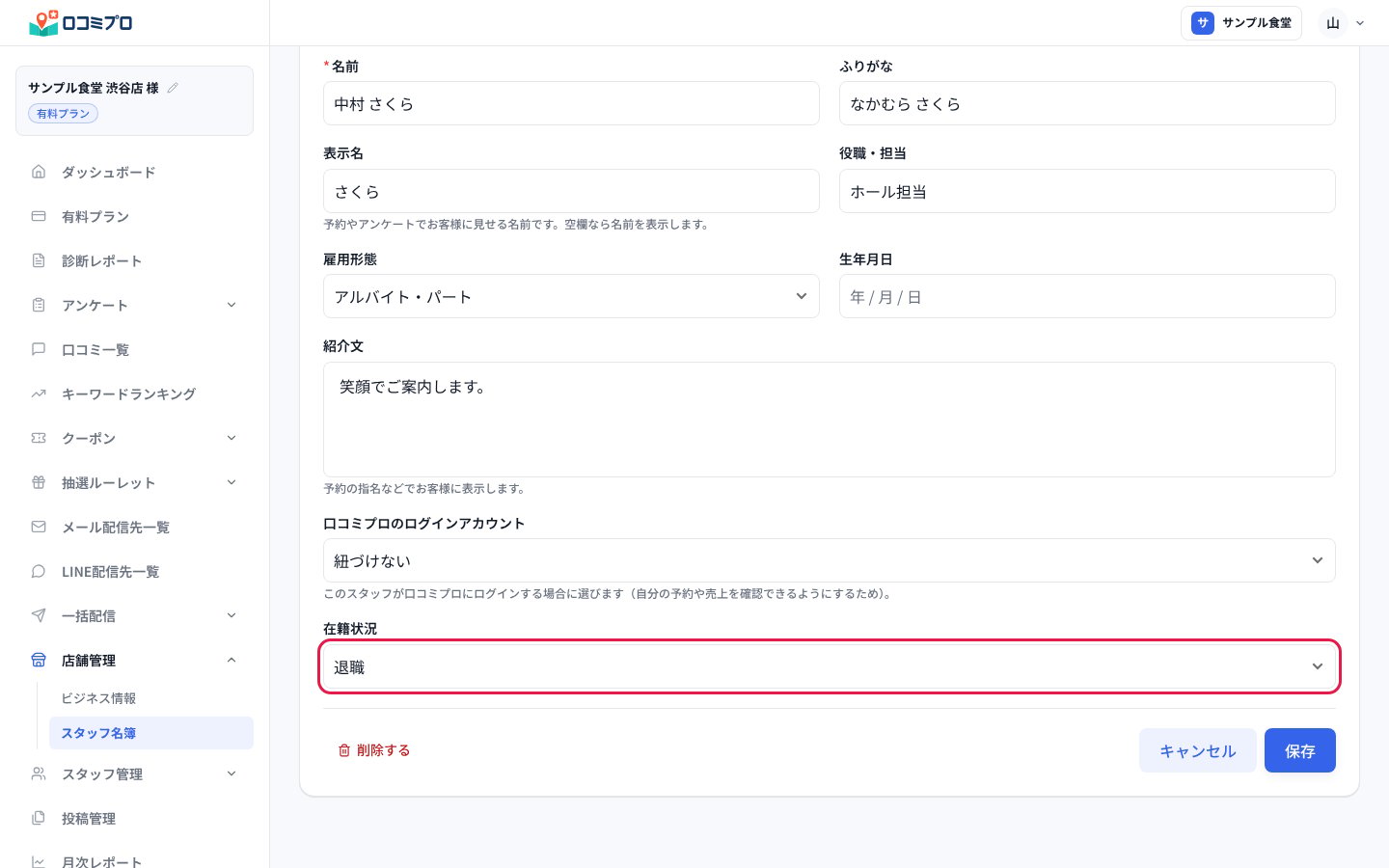Click the キャンセル button
This screenshot has height=868, width=1389.
pos(1198,750)
